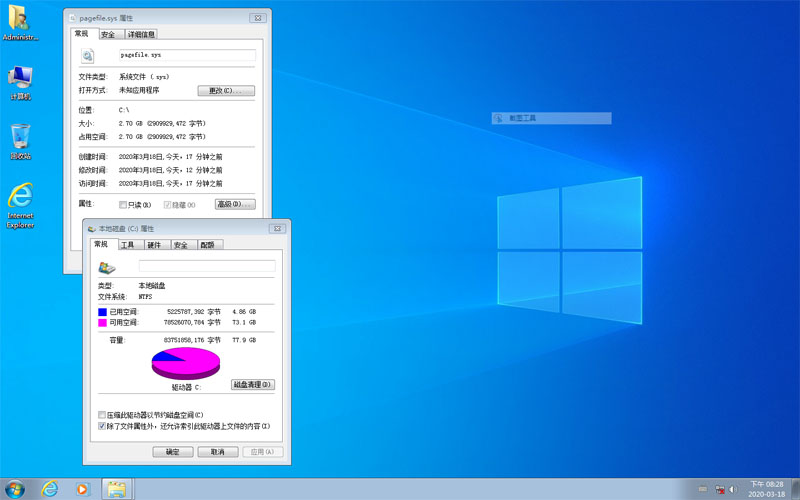Click the 应用(A) button

pos(263,452)
